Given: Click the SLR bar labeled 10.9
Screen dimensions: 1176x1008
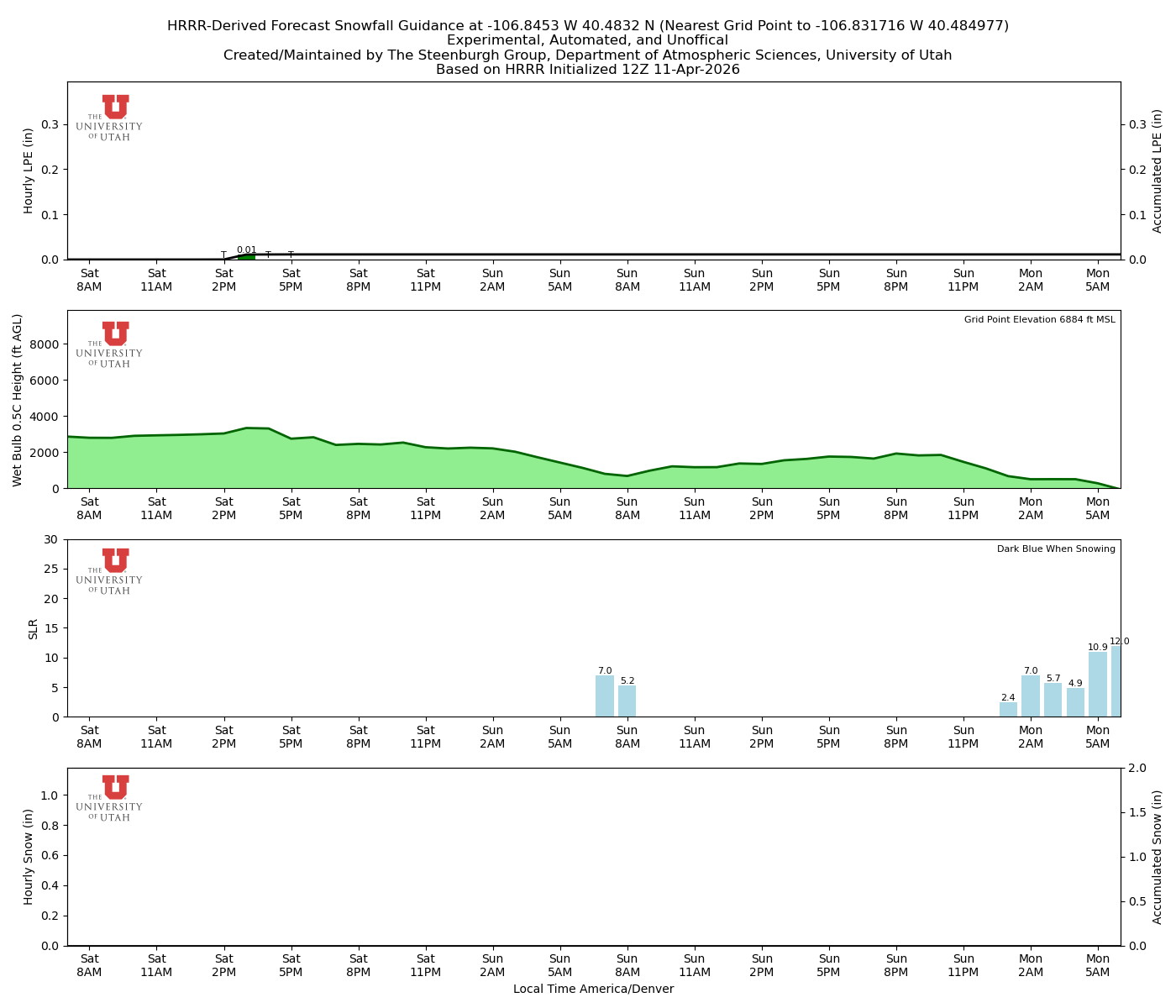Looking at the screenshot, I should point(1097,685).
